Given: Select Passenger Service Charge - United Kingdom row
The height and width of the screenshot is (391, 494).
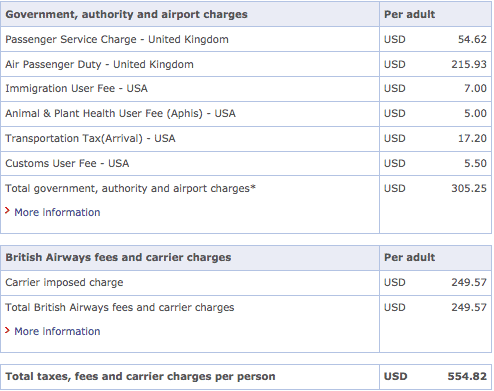Looking at the screenshot, I should (246, 39).
